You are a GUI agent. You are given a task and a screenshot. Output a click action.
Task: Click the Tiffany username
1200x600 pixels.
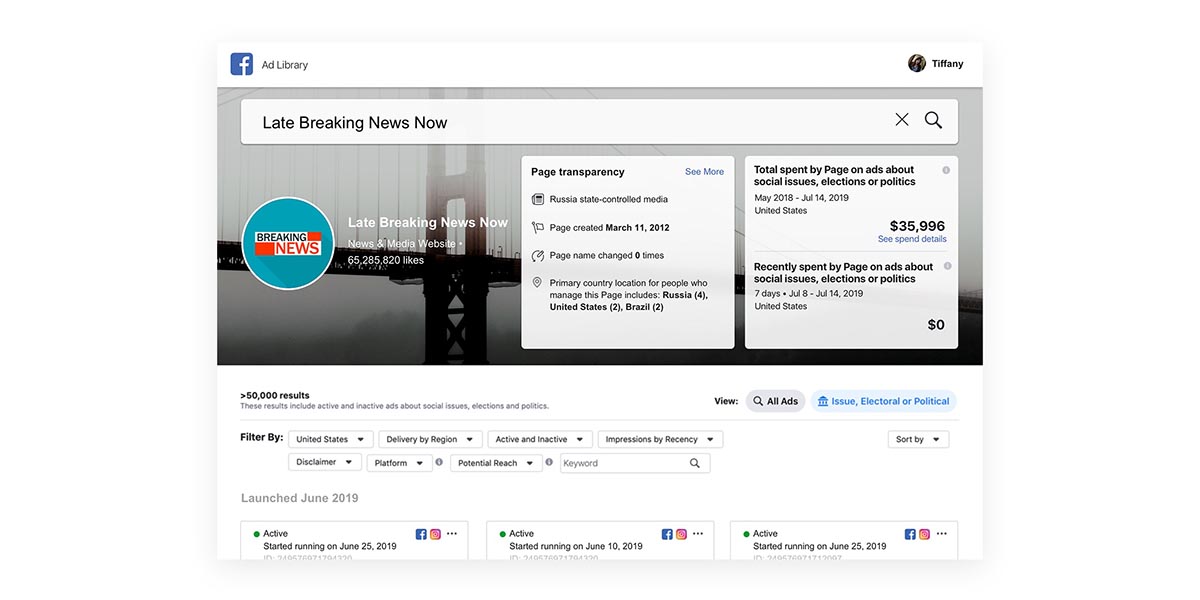pyautogui.click(x=948, y=64)
